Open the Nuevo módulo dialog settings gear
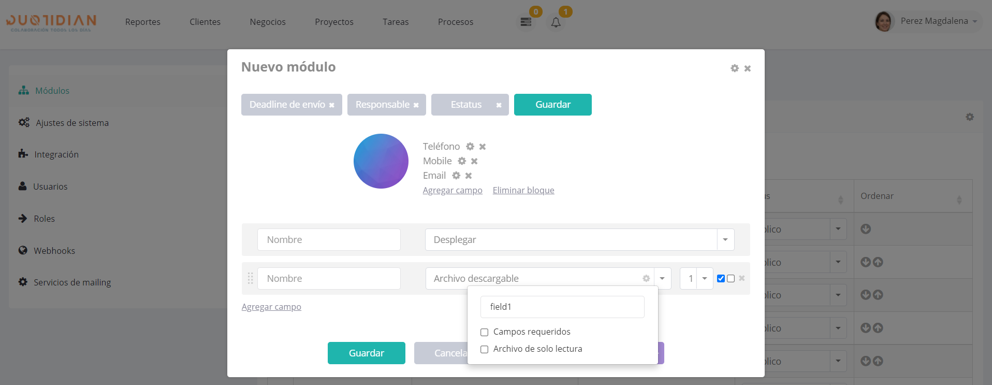 735,68
